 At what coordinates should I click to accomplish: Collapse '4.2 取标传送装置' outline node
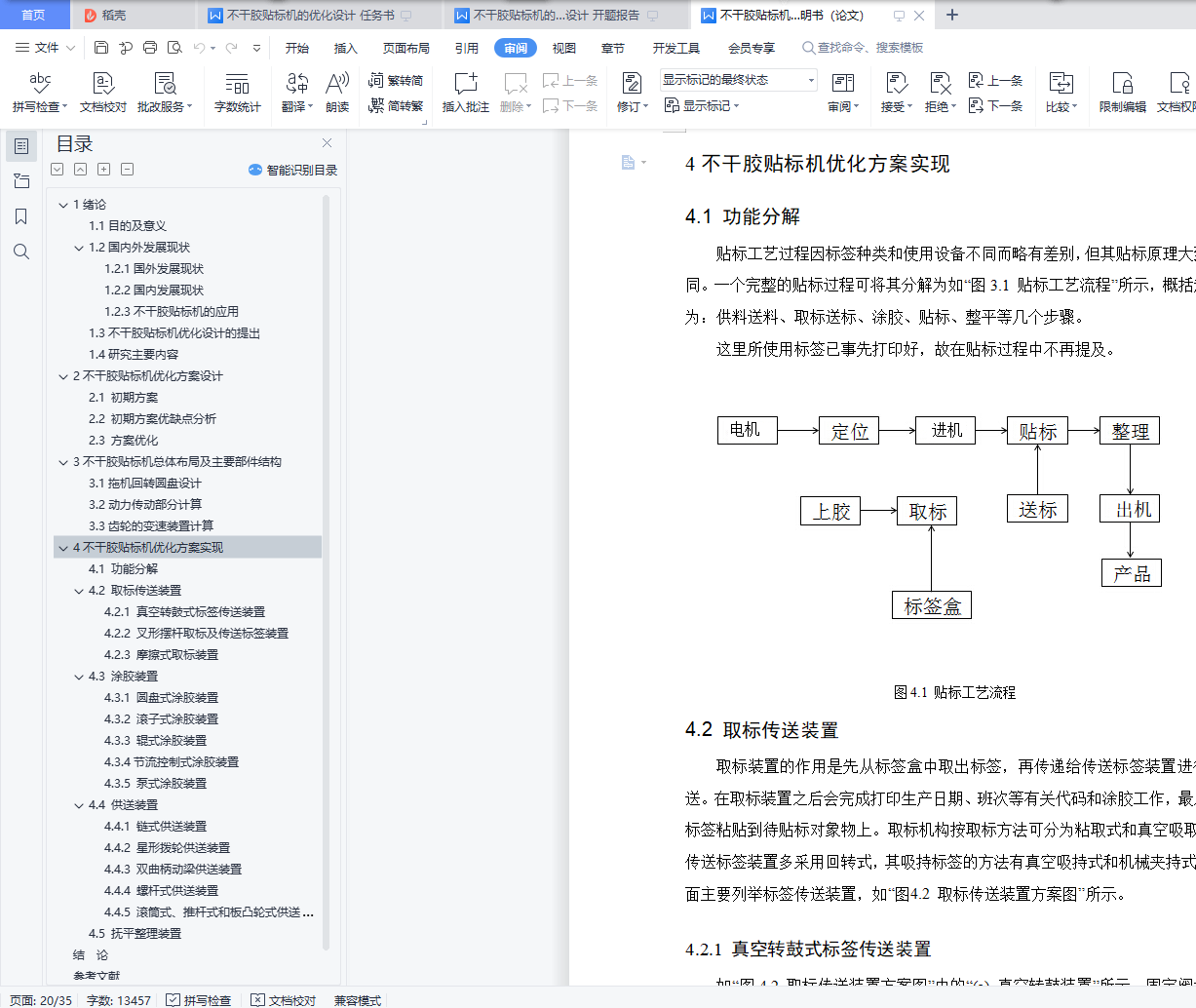pyautogui.click(x=79, y=591)
